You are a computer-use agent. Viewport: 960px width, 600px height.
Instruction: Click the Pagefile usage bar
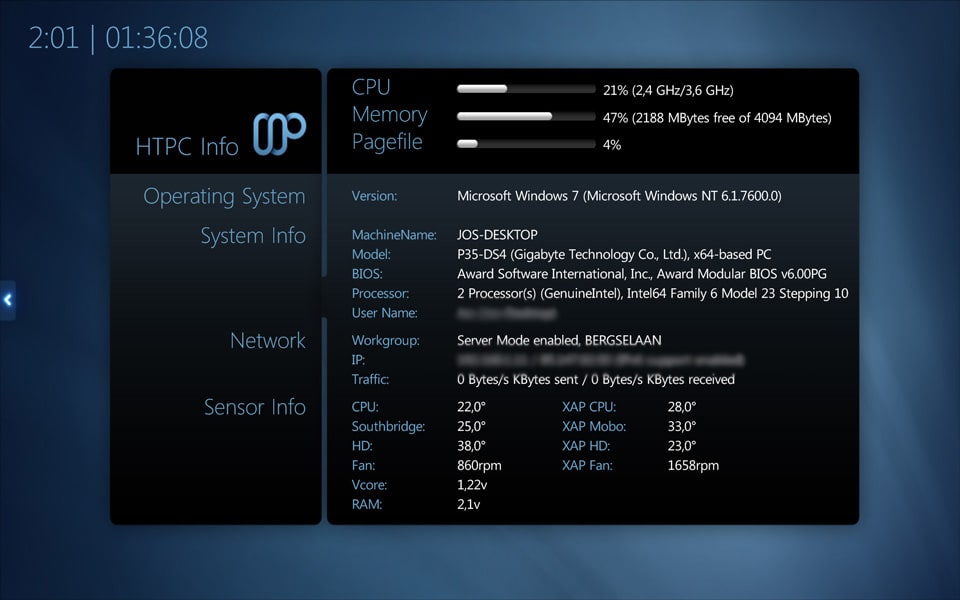(525, 144)
